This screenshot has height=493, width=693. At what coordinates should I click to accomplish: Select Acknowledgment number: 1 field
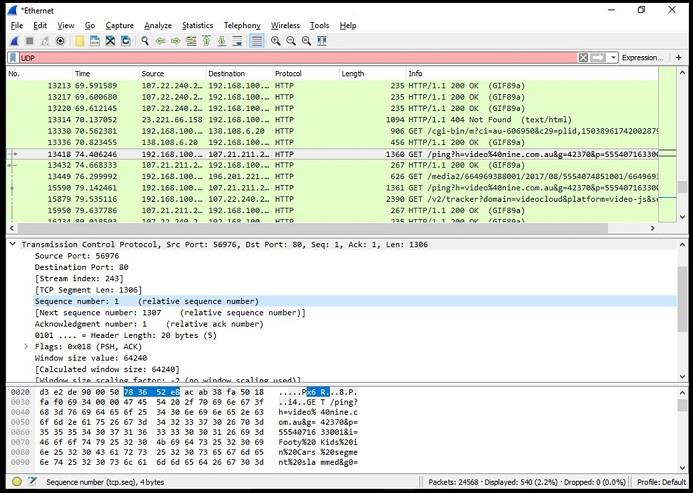pyautogui.click(x=149, y=324)
